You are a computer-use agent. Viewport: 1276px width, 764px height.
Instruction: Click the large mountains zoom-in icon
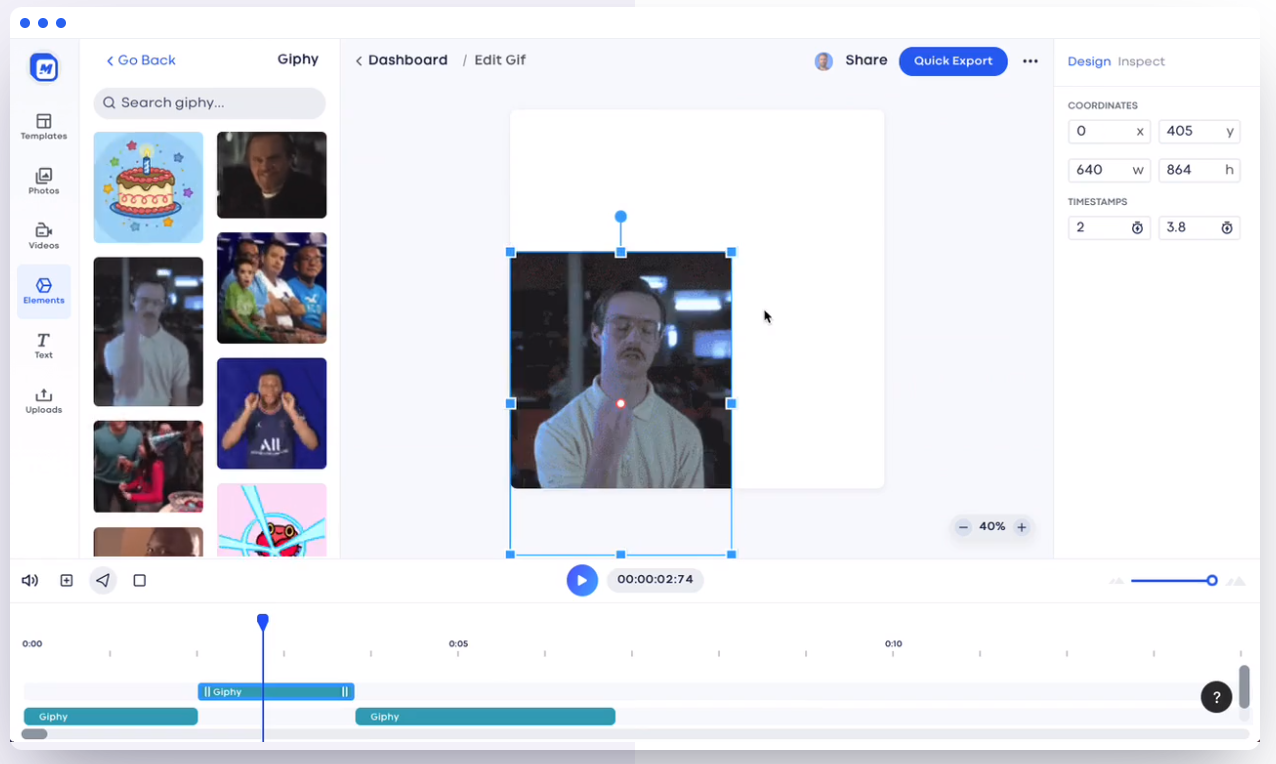pos(1236,581)
